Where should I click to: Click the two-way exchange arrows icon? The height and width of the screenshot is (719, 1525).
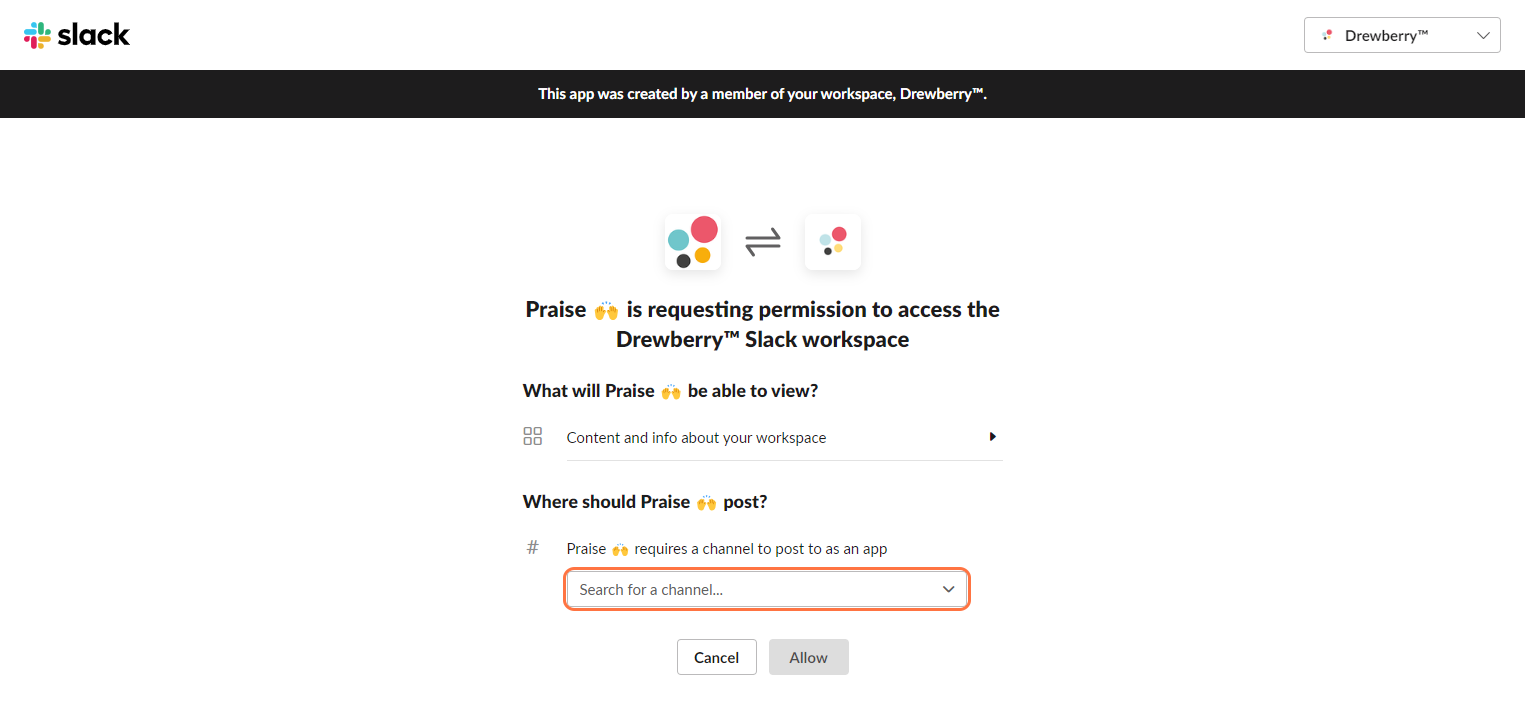coord(763,242)
